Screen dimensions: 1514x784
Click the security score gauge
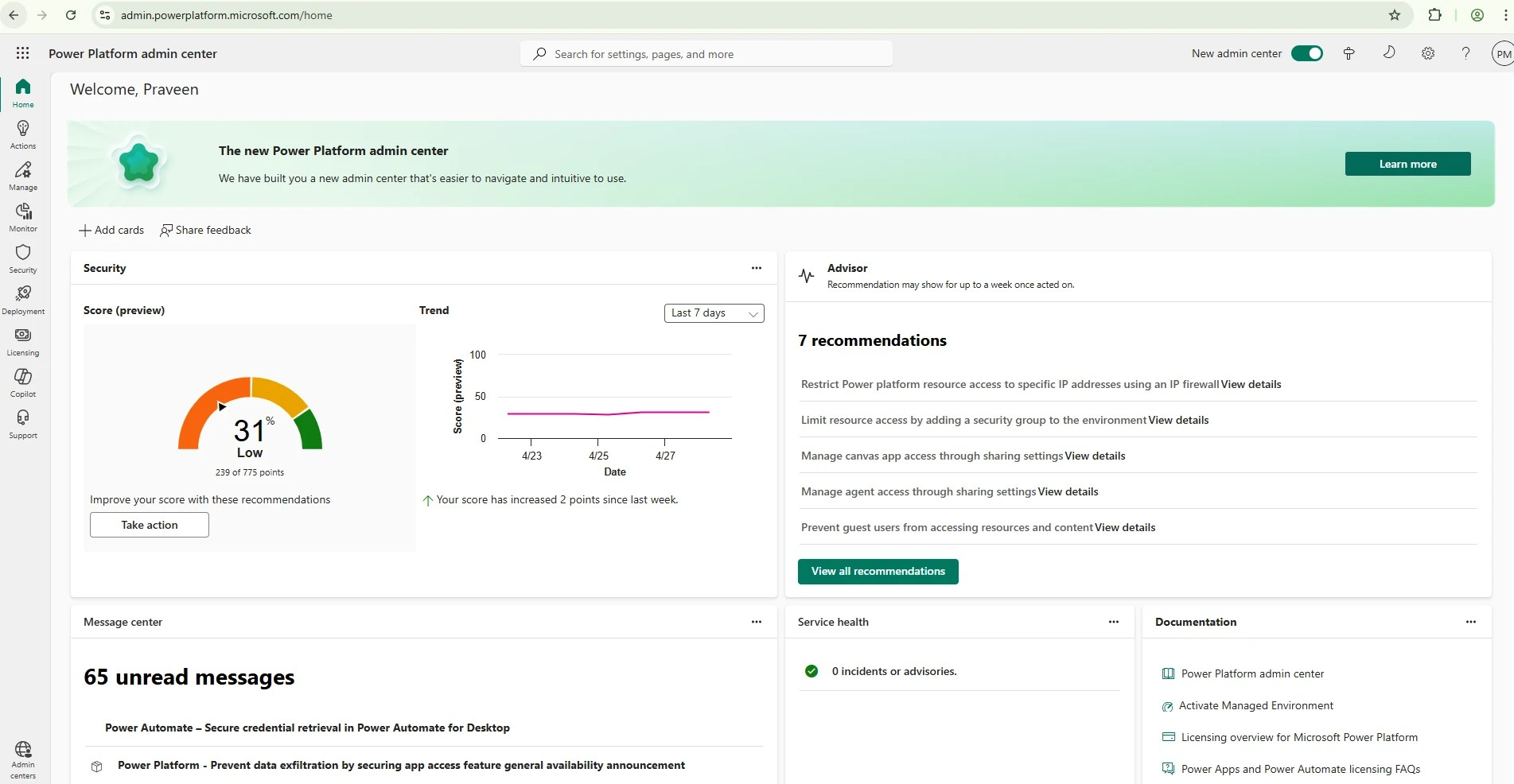(x=250, y=417)
